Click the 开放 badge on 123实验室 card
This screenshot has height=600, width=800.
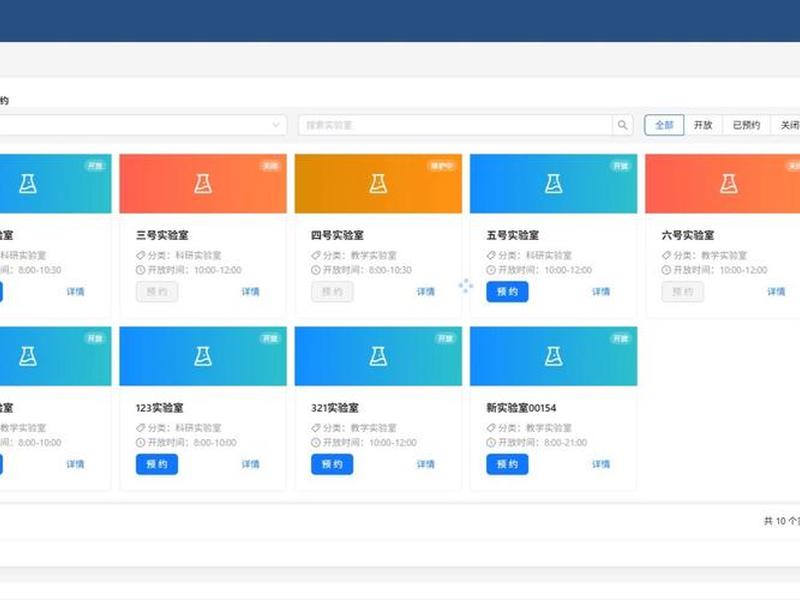click(270, 338)
